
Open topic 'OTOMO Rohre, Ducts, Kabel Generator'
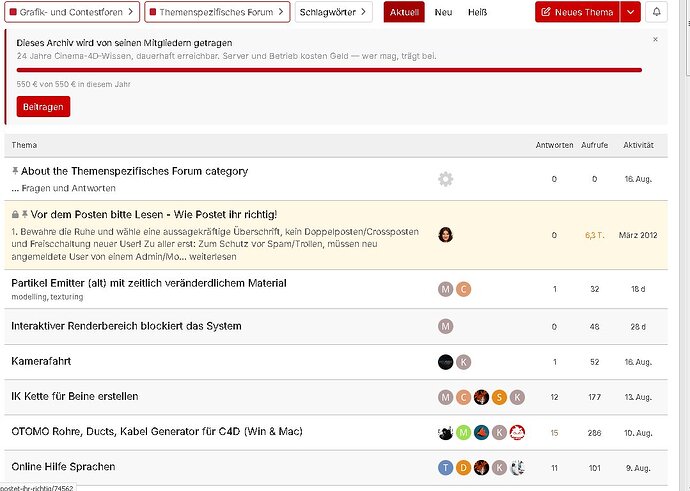[157, 431]
